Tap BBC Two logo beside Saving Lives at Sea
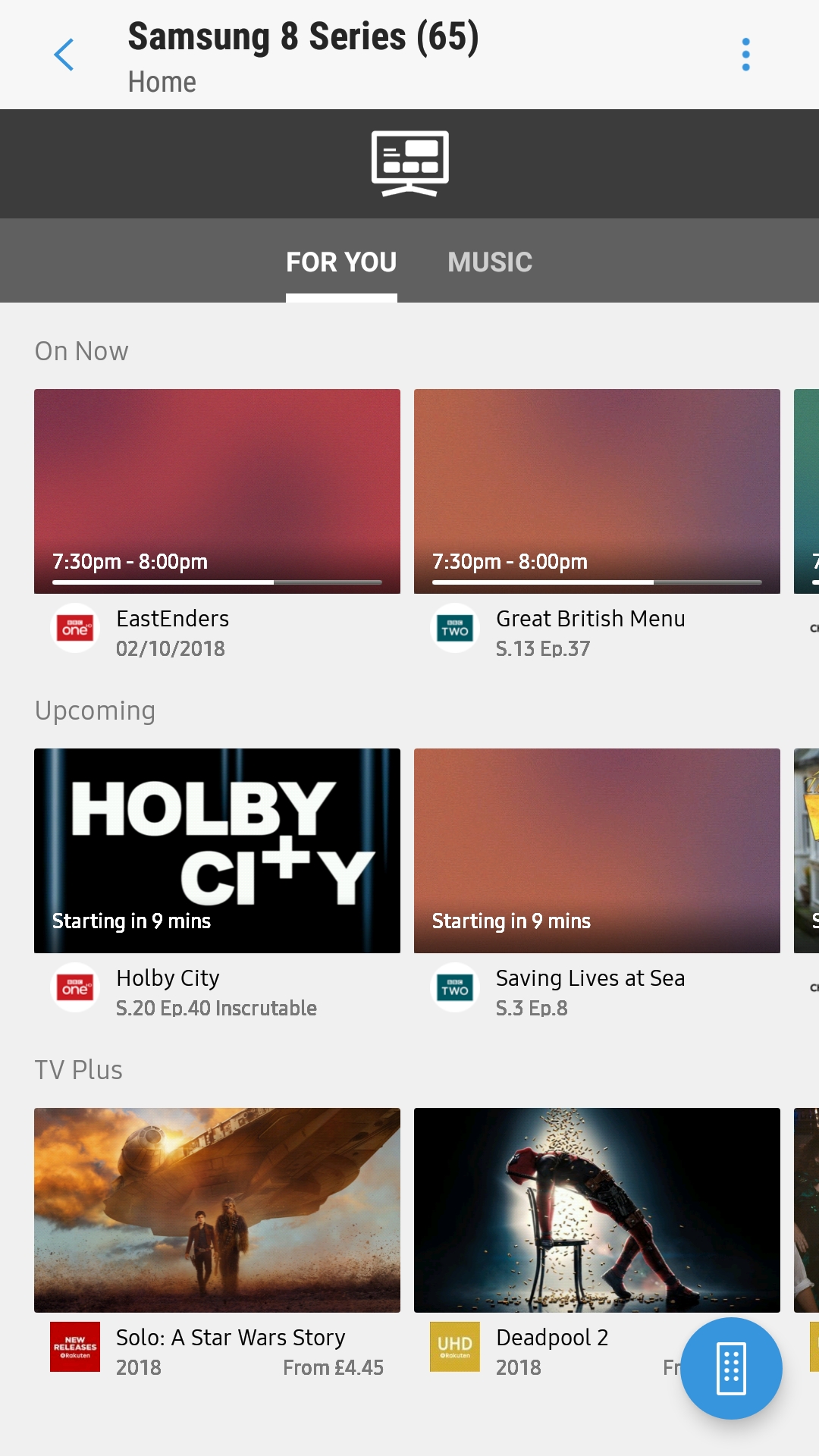The image size is (819, 1456). [455, 987]
